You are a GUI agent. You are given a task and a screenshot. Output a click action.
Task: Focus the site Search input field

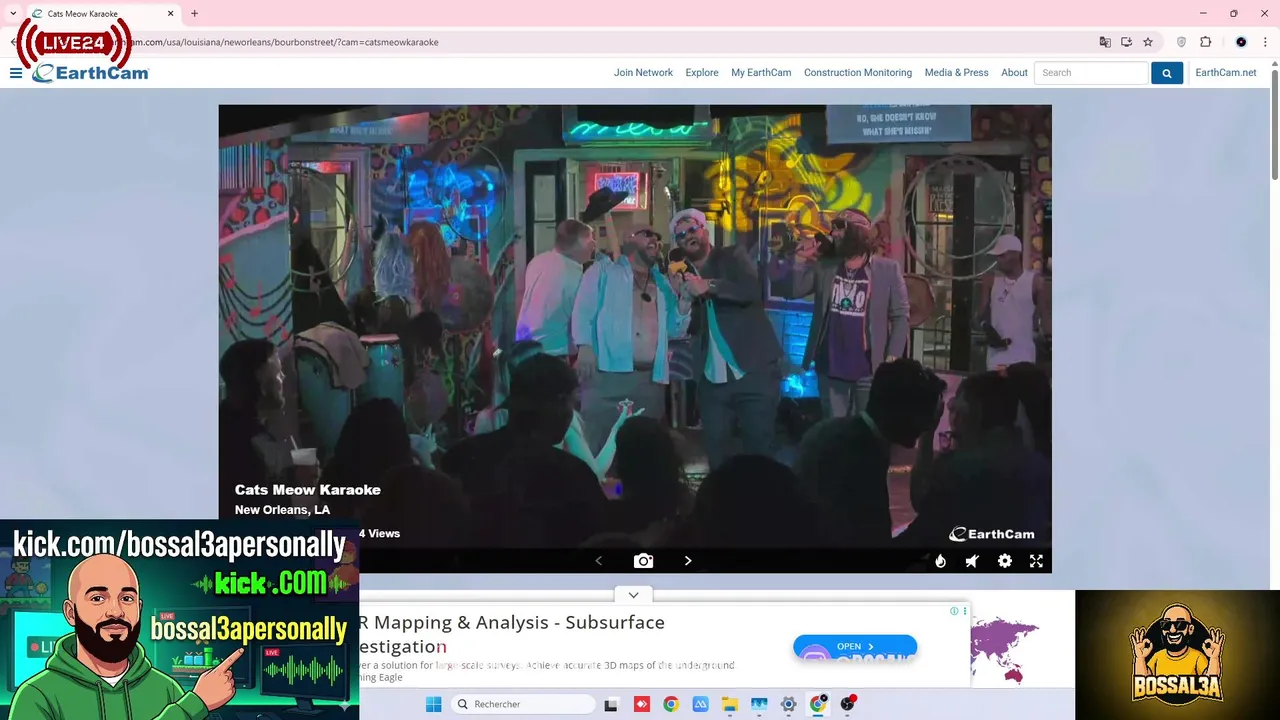point(1091,73)
